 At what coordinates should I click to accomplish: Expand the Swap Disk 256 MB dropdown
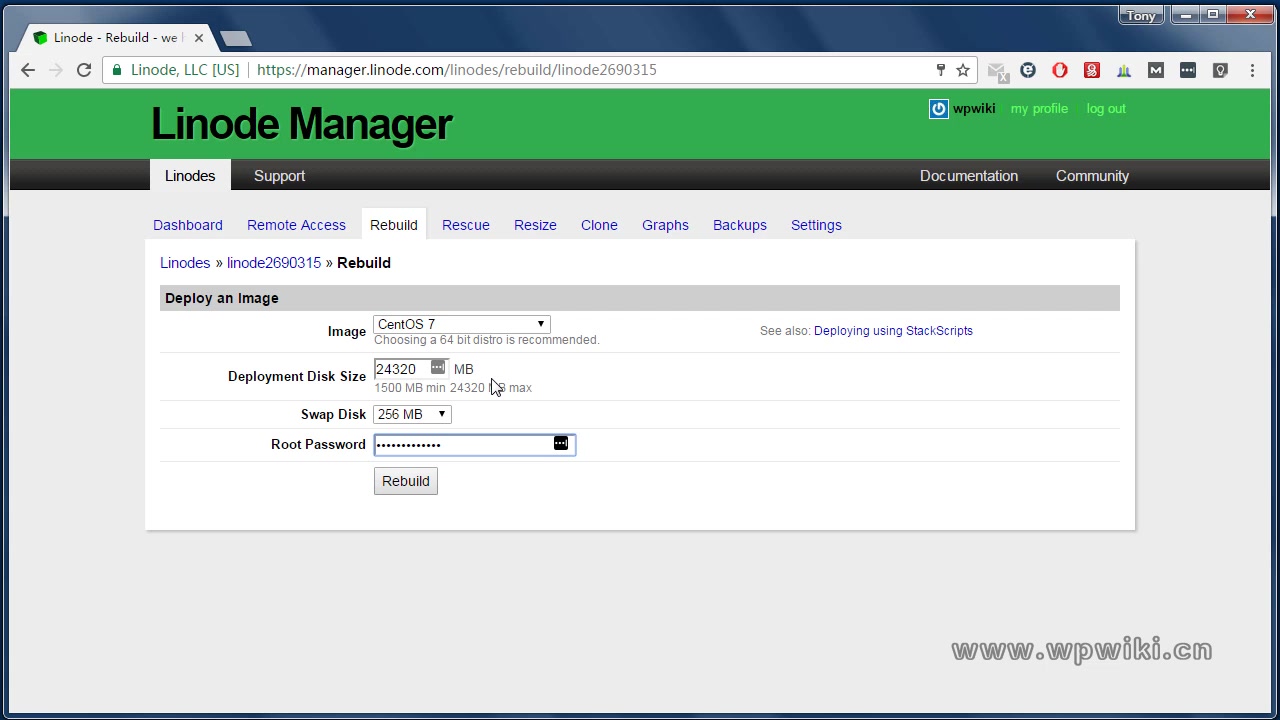[x=412, y=414]
